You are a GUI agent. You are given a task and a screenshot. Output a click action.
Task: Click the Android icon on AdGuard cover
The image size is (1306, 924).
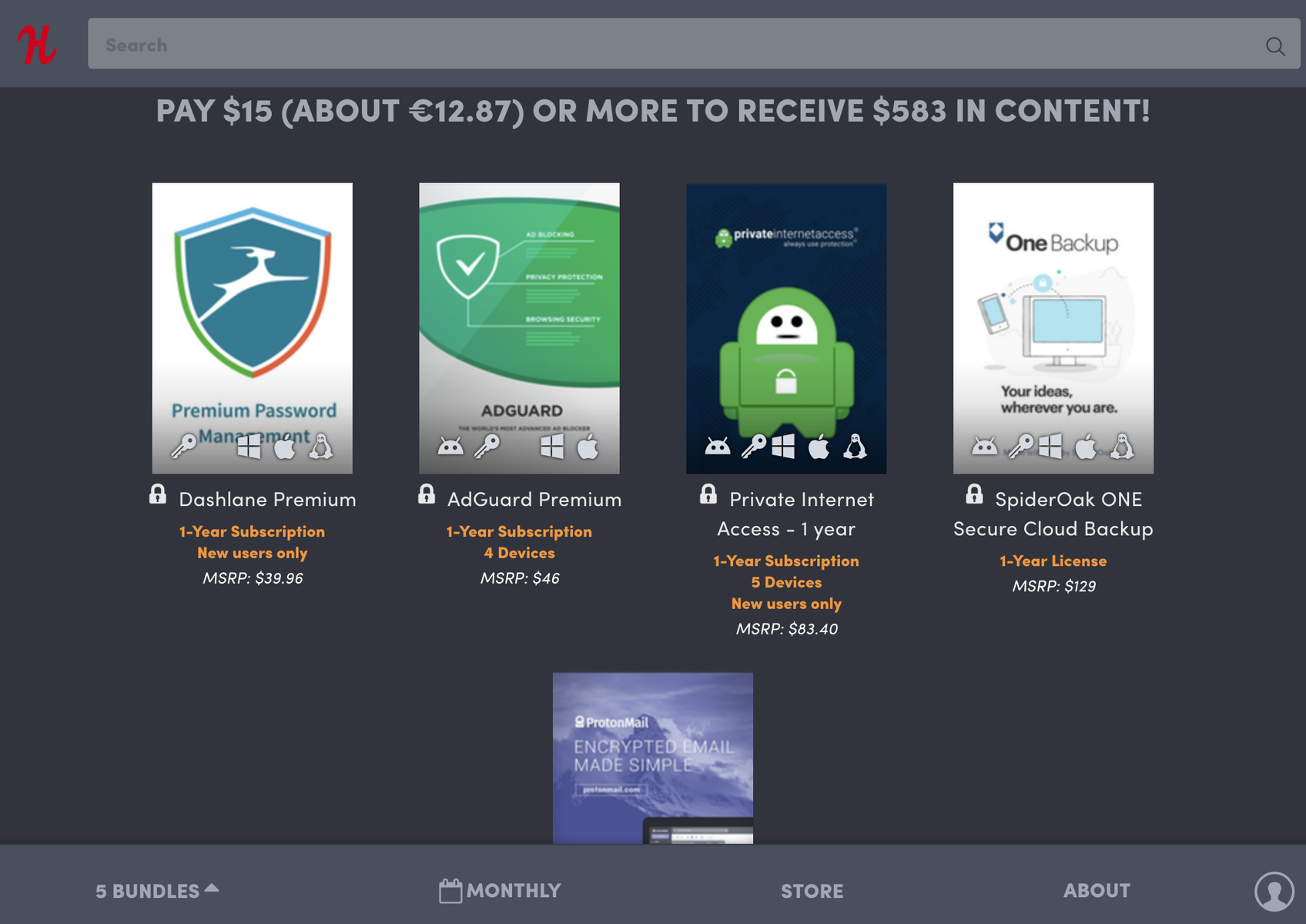click(x=450, y=446)
